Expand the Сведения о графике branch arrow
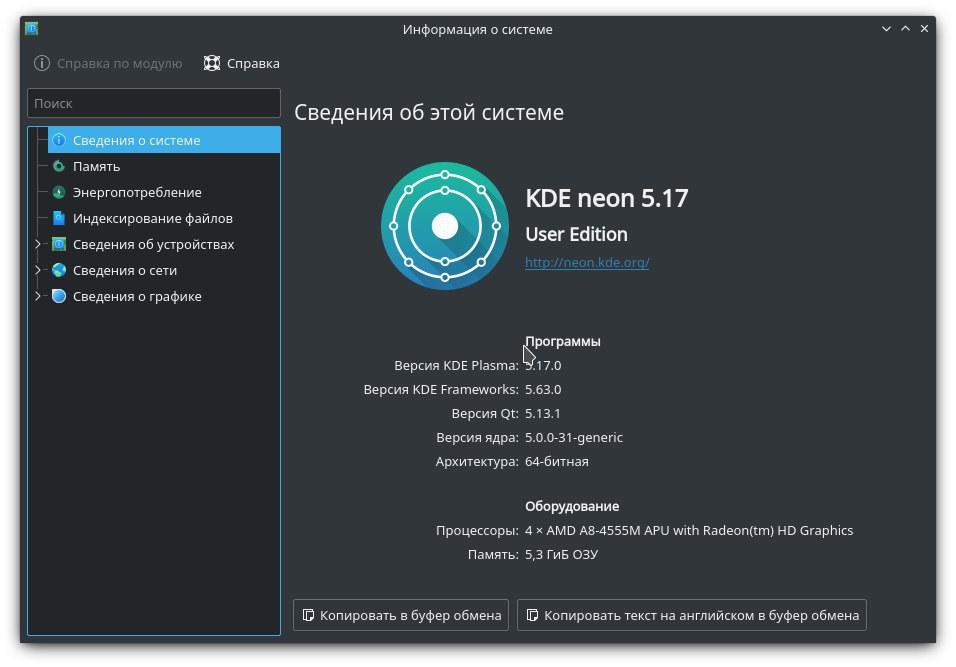Screen dimensions: 956x667 38,296
